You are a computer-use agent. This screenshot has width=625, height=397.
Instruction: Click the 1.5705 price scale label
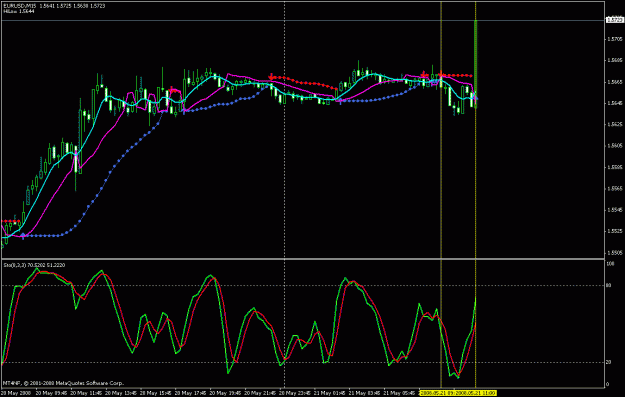pos(614,39)
